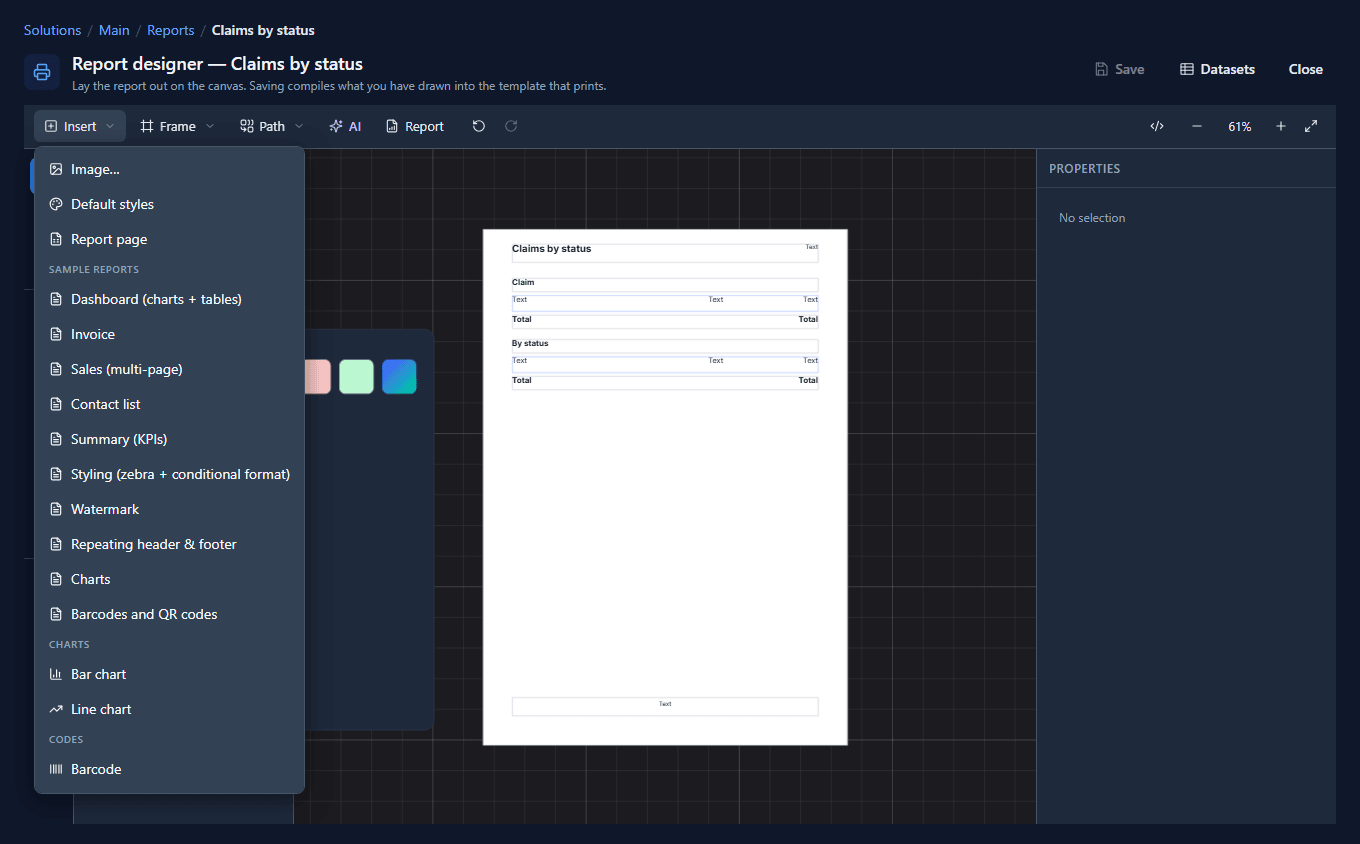Open the AI sparkle tool

point(345,126)
